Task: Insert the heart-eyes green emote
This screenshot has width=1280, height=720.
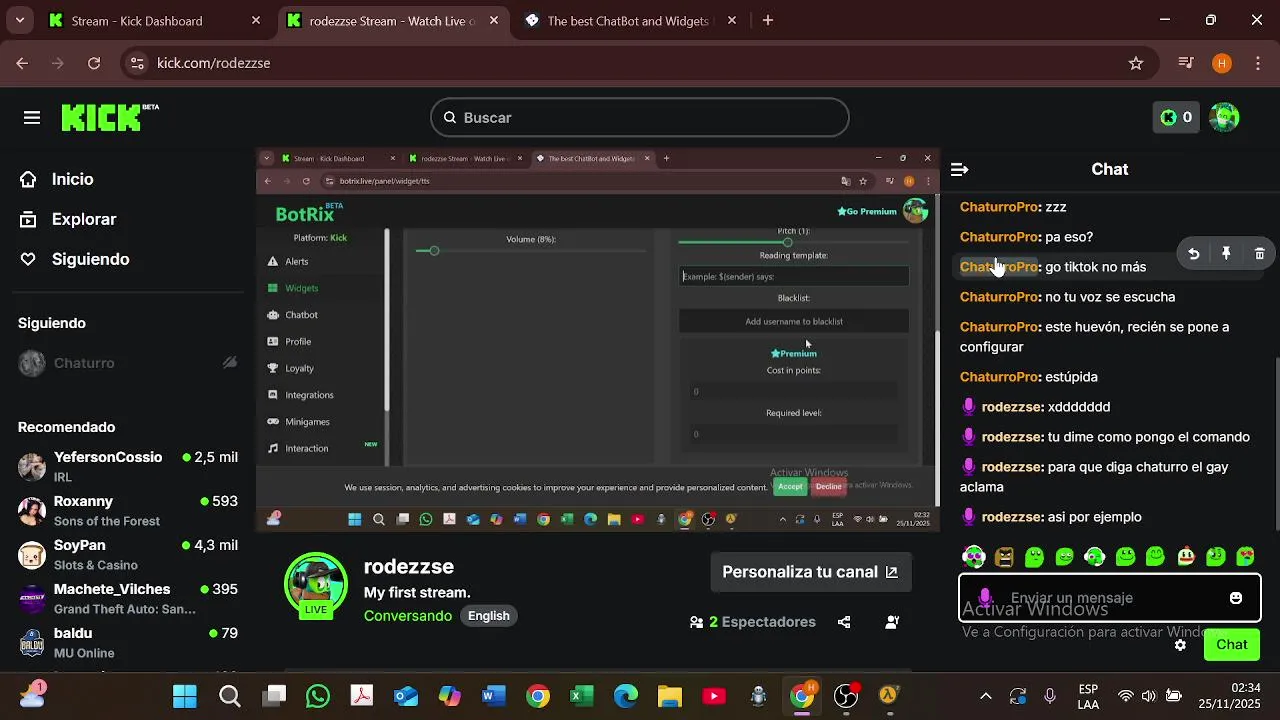Action: point(1246,556)
